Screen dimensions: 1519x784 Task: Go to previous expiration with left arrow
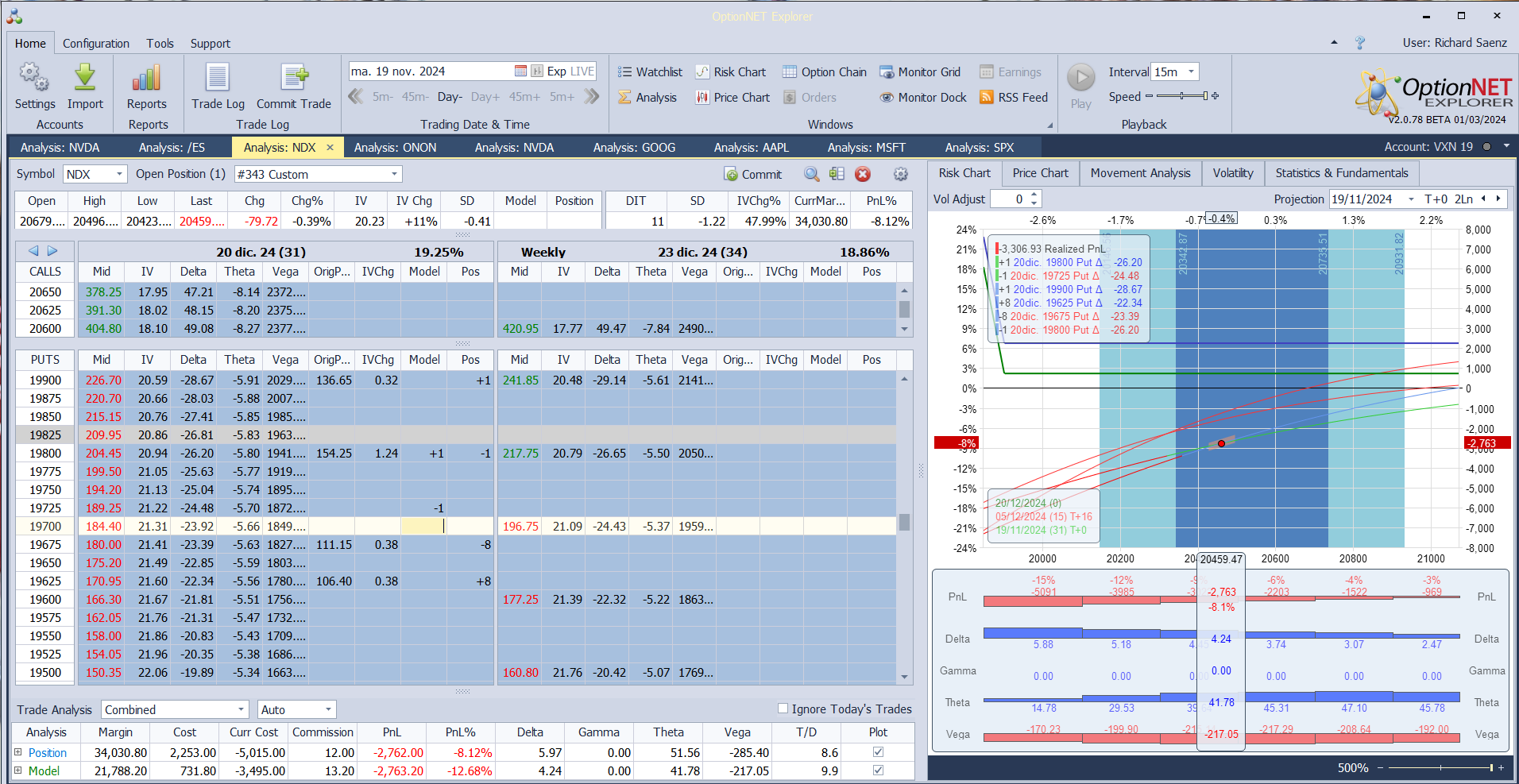33,250
